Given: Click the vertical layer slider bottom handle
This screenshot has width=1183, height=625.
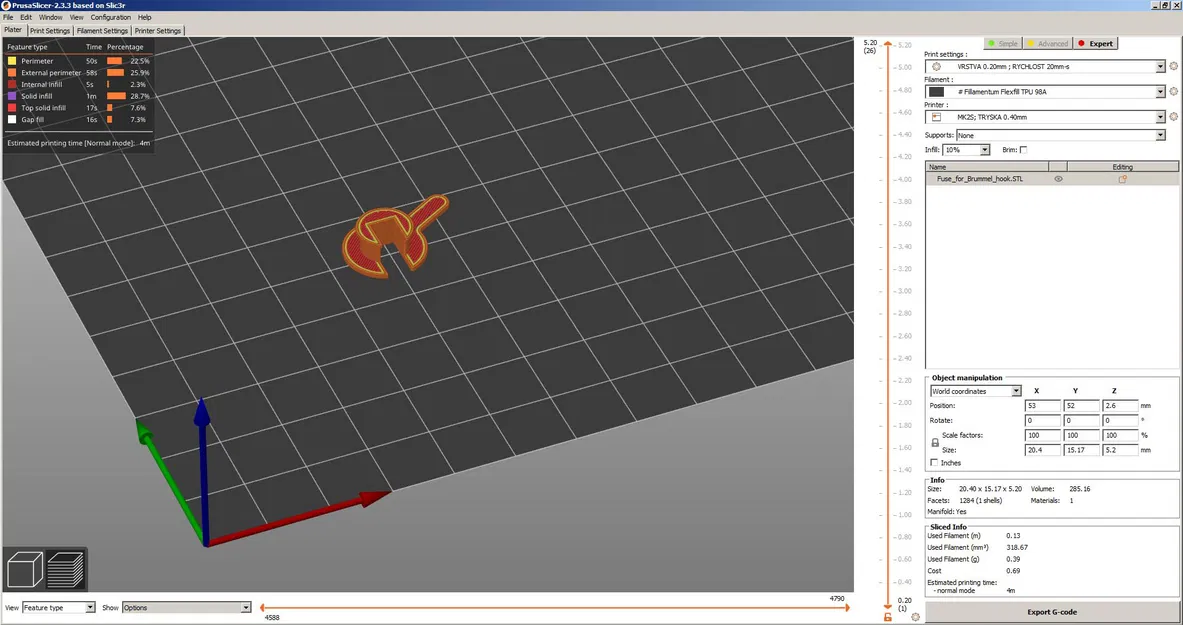Looking at the screenshot, I should click(x=888, y=605).
